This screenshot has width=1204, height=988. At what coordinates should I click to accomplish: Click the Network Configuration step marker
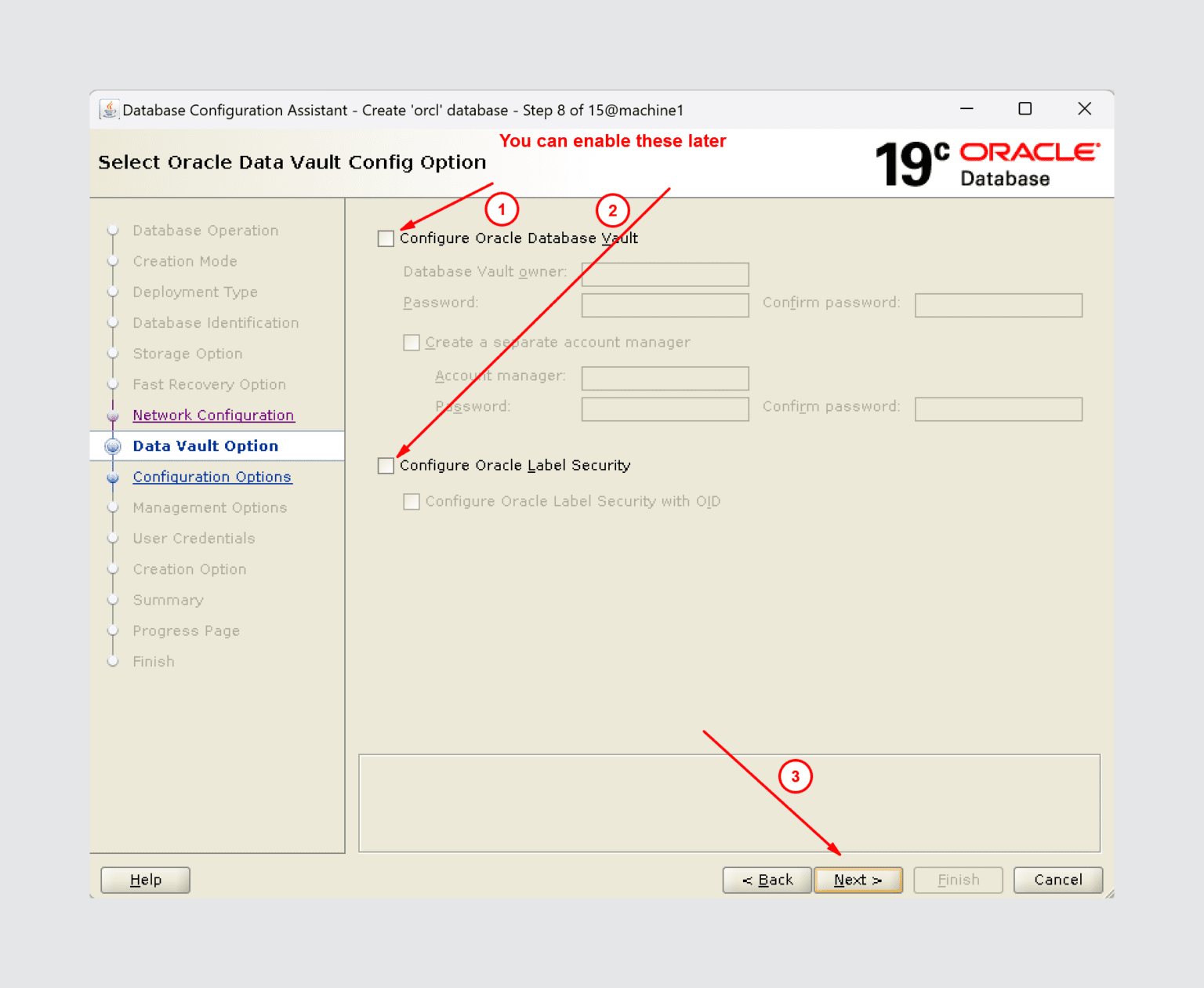[x=113, y=415]
